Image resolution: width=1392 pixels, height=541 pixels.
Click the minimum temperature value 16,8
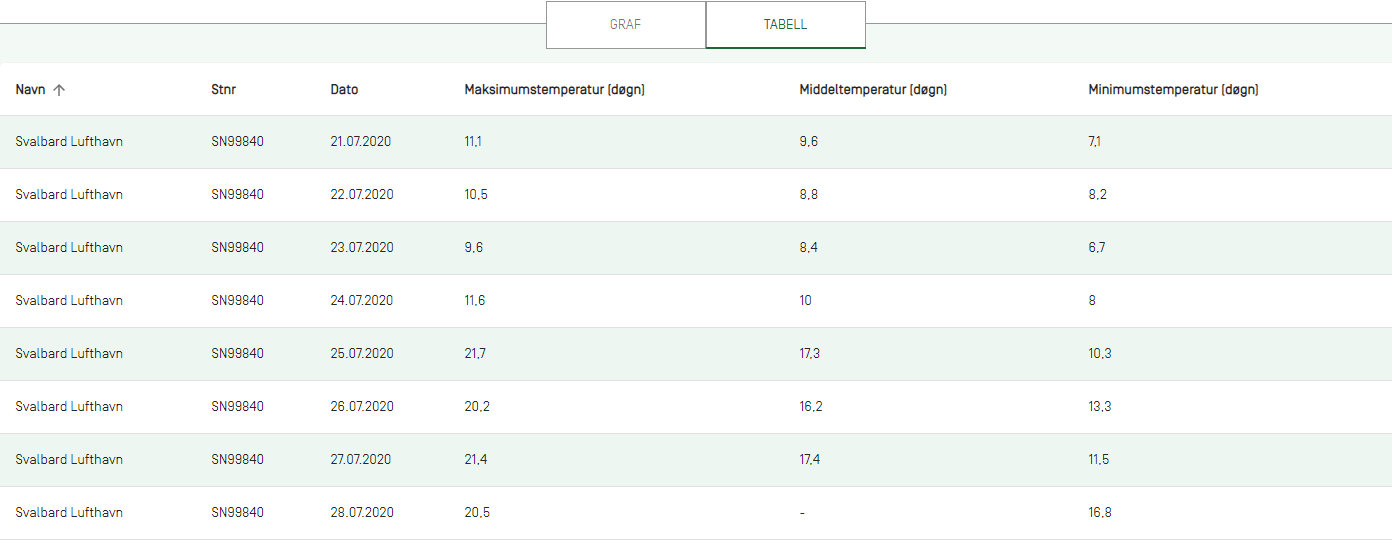[x=1100, y=513]
